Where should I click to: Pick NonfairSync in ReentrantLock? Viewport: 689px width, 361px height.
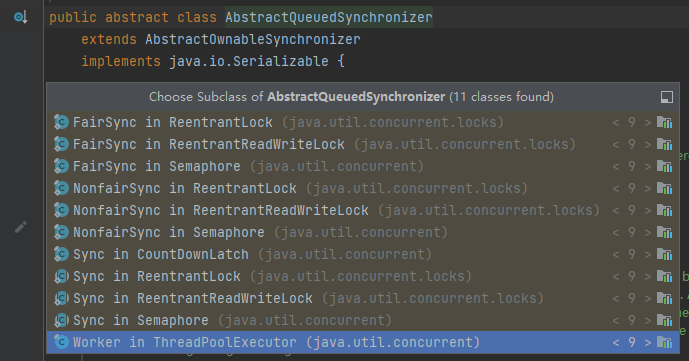[x=363, y=188]
